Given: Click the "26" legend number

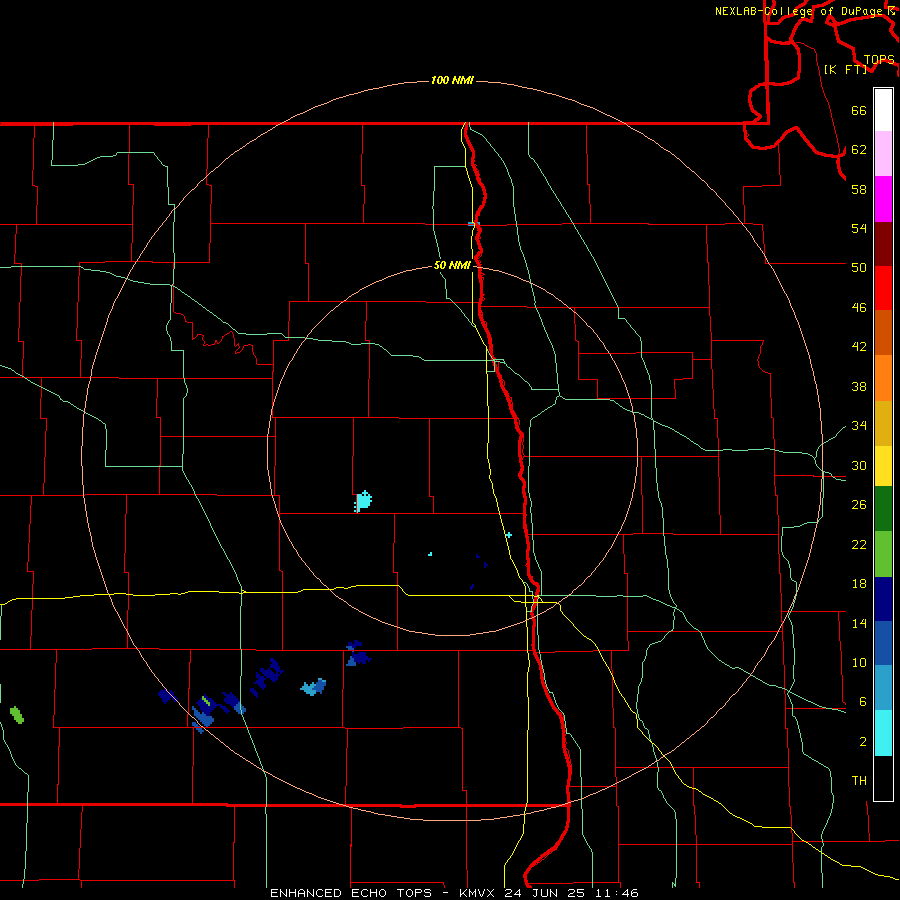Looking at the screenshot, I should (859, 505).
